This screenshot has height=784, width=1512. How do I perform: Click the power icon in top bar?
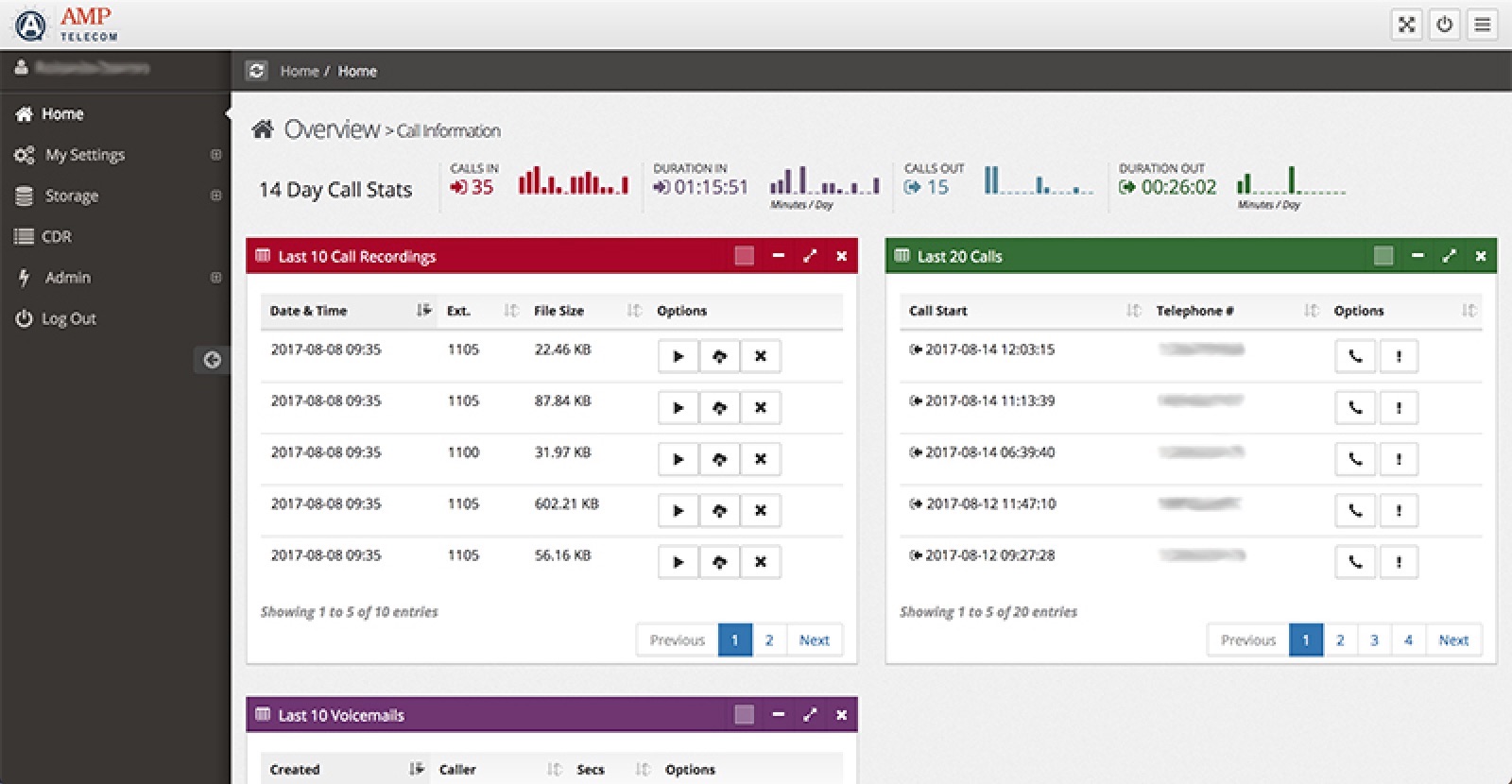[1444, 25]
